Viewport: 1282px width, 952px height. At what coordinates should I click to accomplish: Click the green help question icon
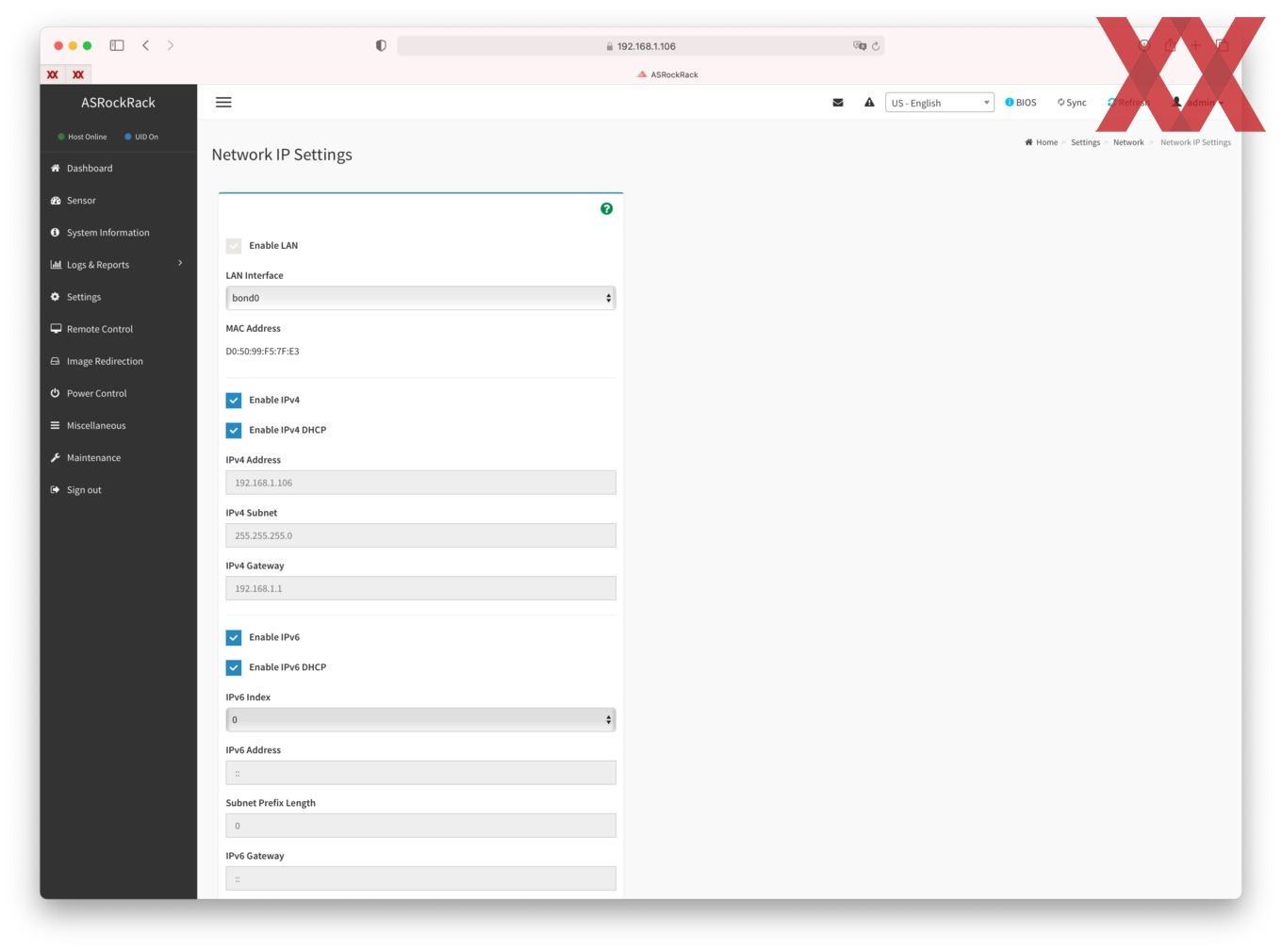click(606, 208)
